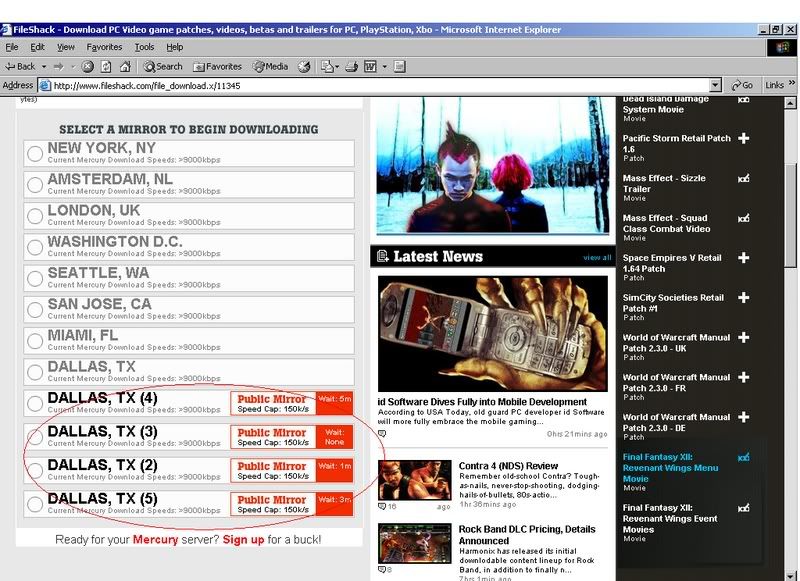Open the Tools menu
The image size is (800, 581).
(x=144, y=47)
